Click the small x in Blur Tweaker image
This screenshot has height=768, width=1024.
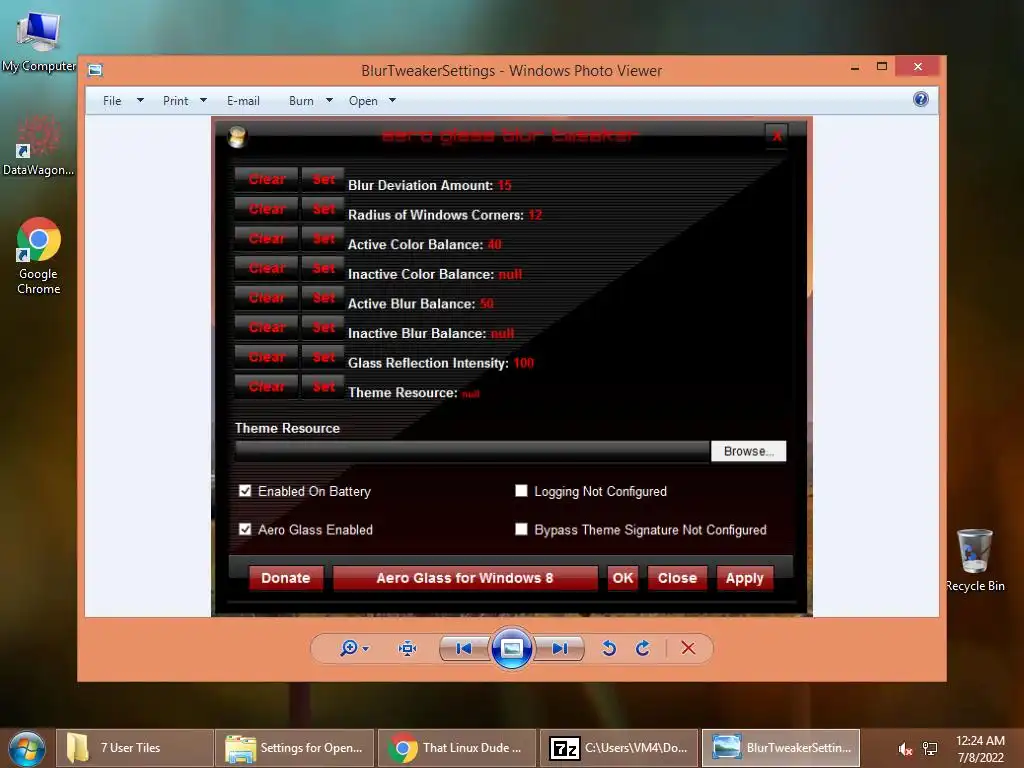click(776, 136)
